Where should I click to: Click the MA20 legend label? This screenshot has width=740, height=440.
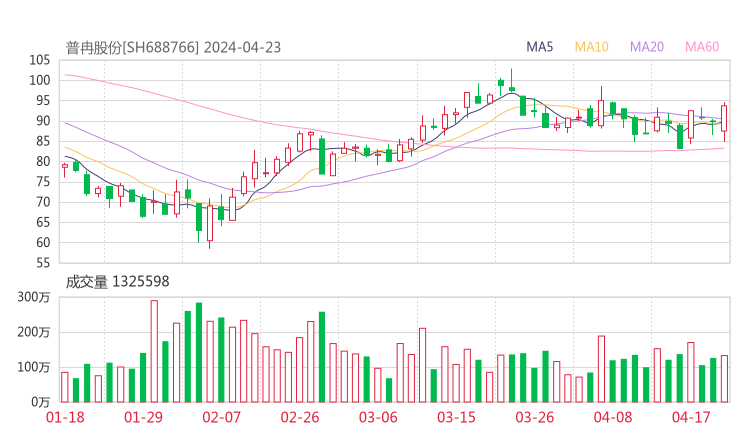[647, 47]
